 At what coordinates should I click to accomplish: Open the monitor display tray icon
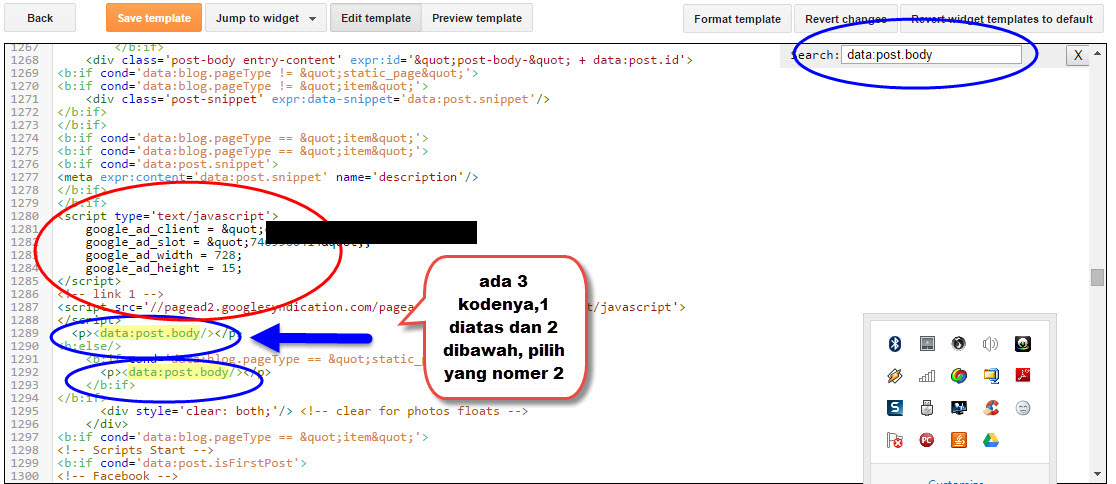(x=959, y=408)
